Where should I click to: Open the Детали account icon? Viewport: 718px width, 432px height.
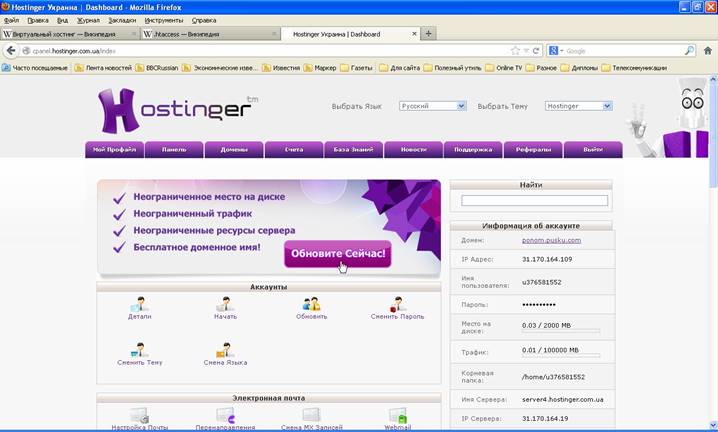(x=139, y=304)
